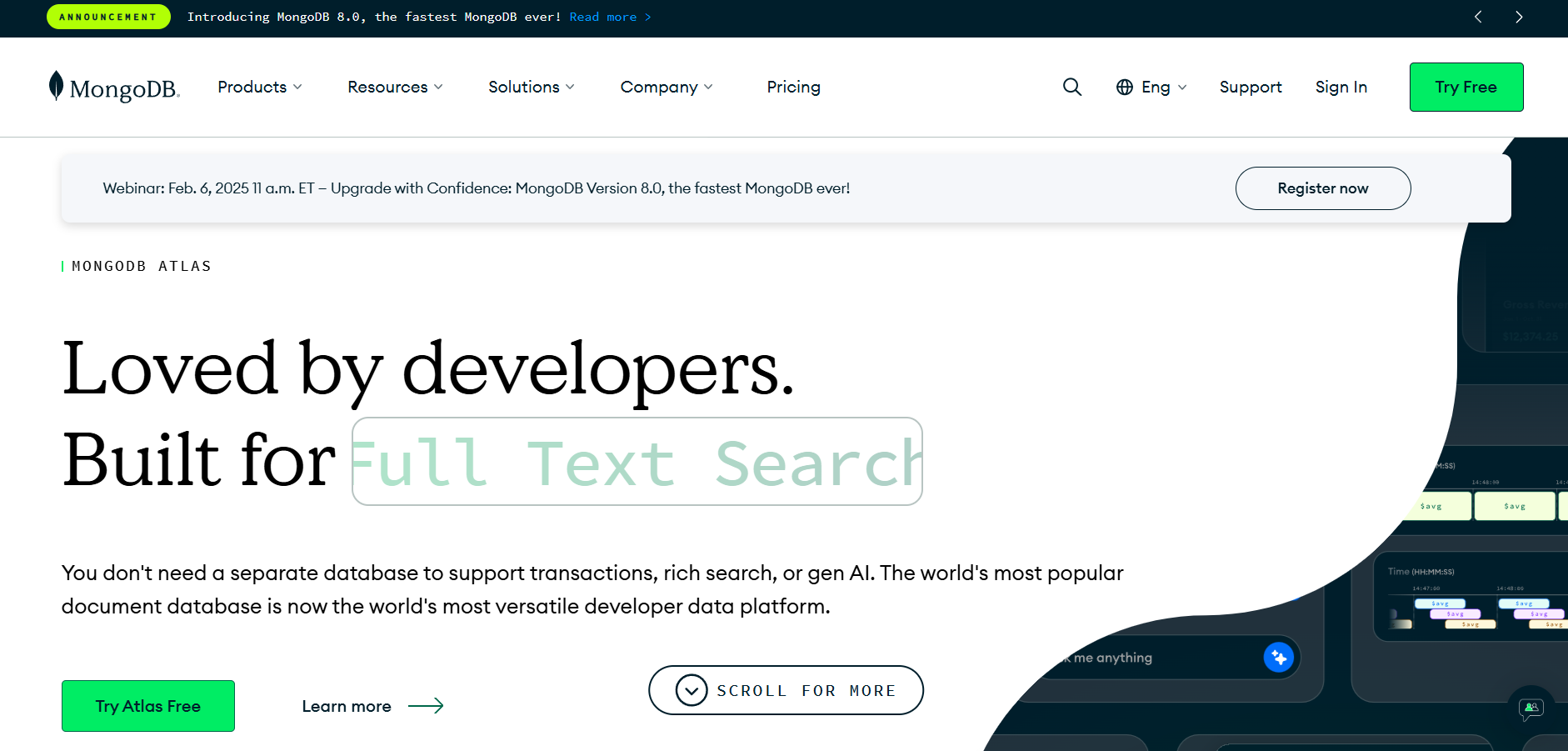Screen dimensions: 1568x751
Task: Advance announcement banner with right arrow
Action: (1518, 17)
